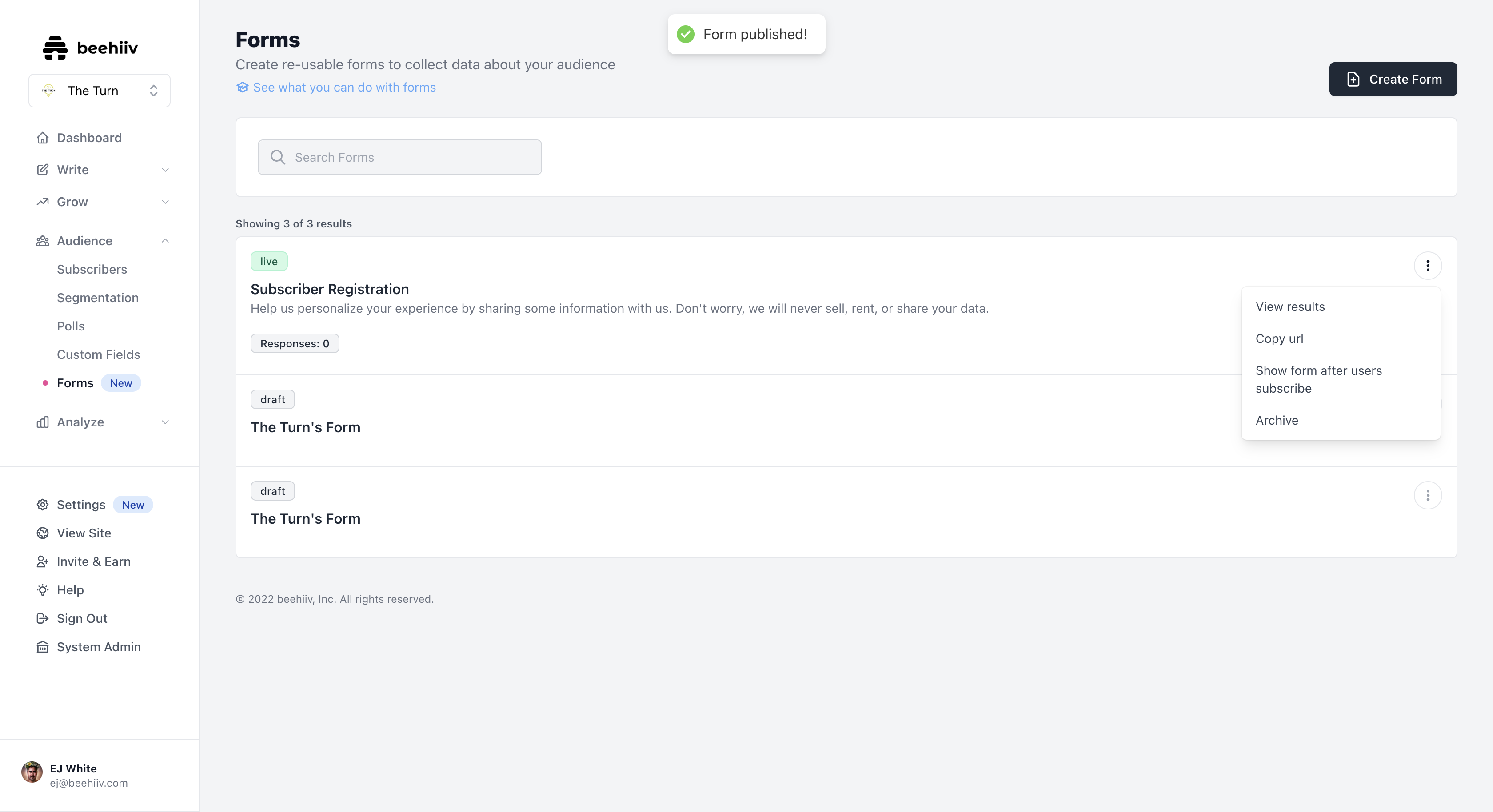Click the Settings gear icon
The width and height of the screenshot is (1493, 812).
[x=42, y=505]
